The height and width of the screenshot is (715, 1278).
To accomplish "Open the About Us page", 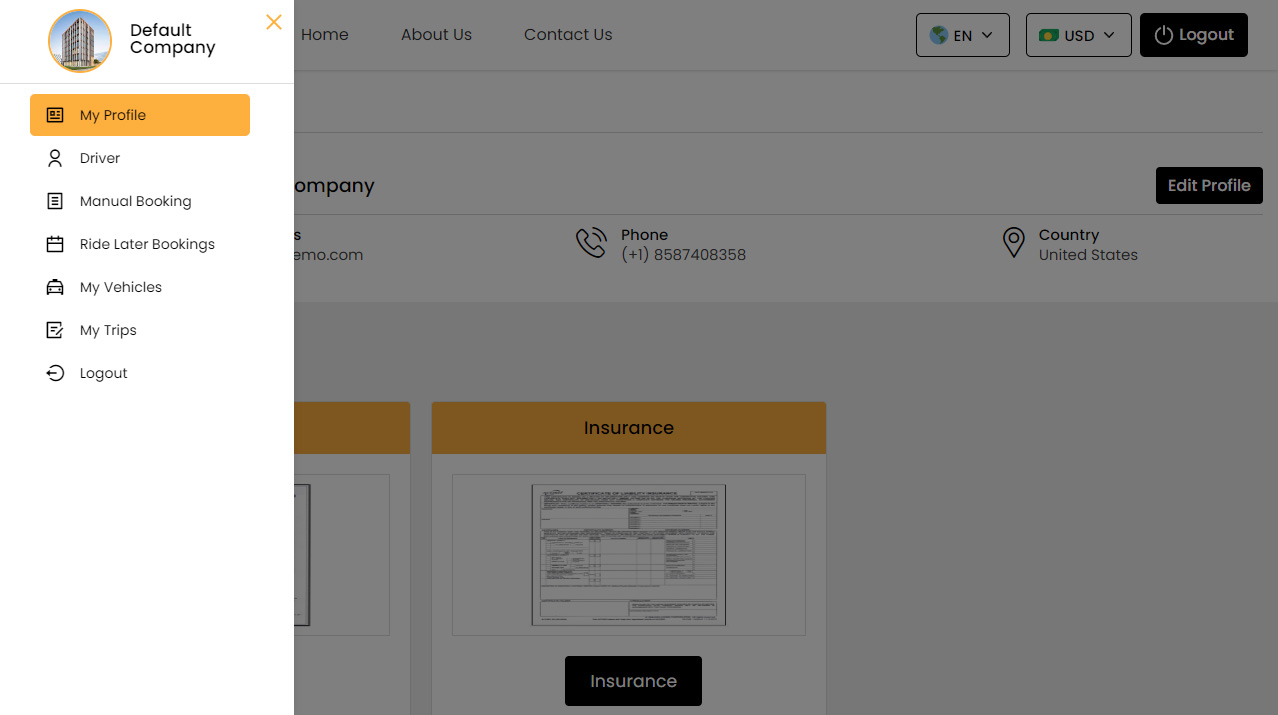I will tap(436, 34).
